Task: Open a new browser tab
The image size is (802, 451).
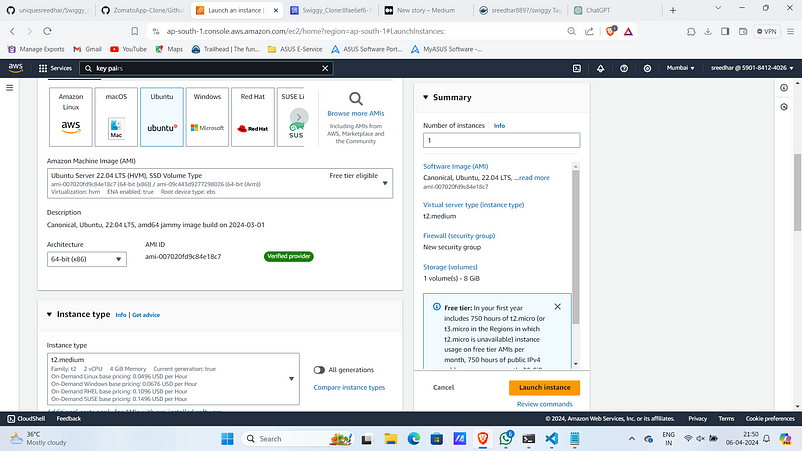Action: pyautogui.click(x=673, y=10)
